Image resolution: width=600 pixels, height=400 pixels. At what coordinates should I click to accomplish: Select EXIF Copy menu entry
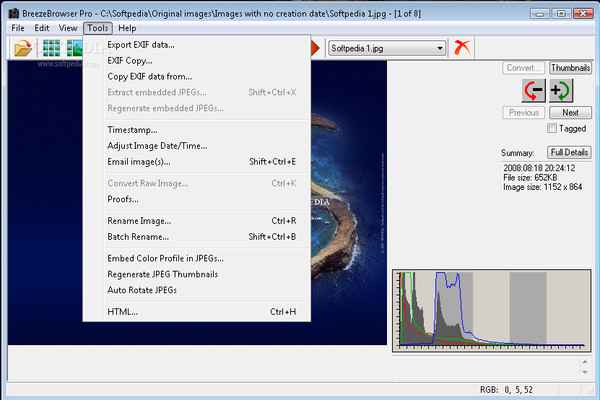196,60
